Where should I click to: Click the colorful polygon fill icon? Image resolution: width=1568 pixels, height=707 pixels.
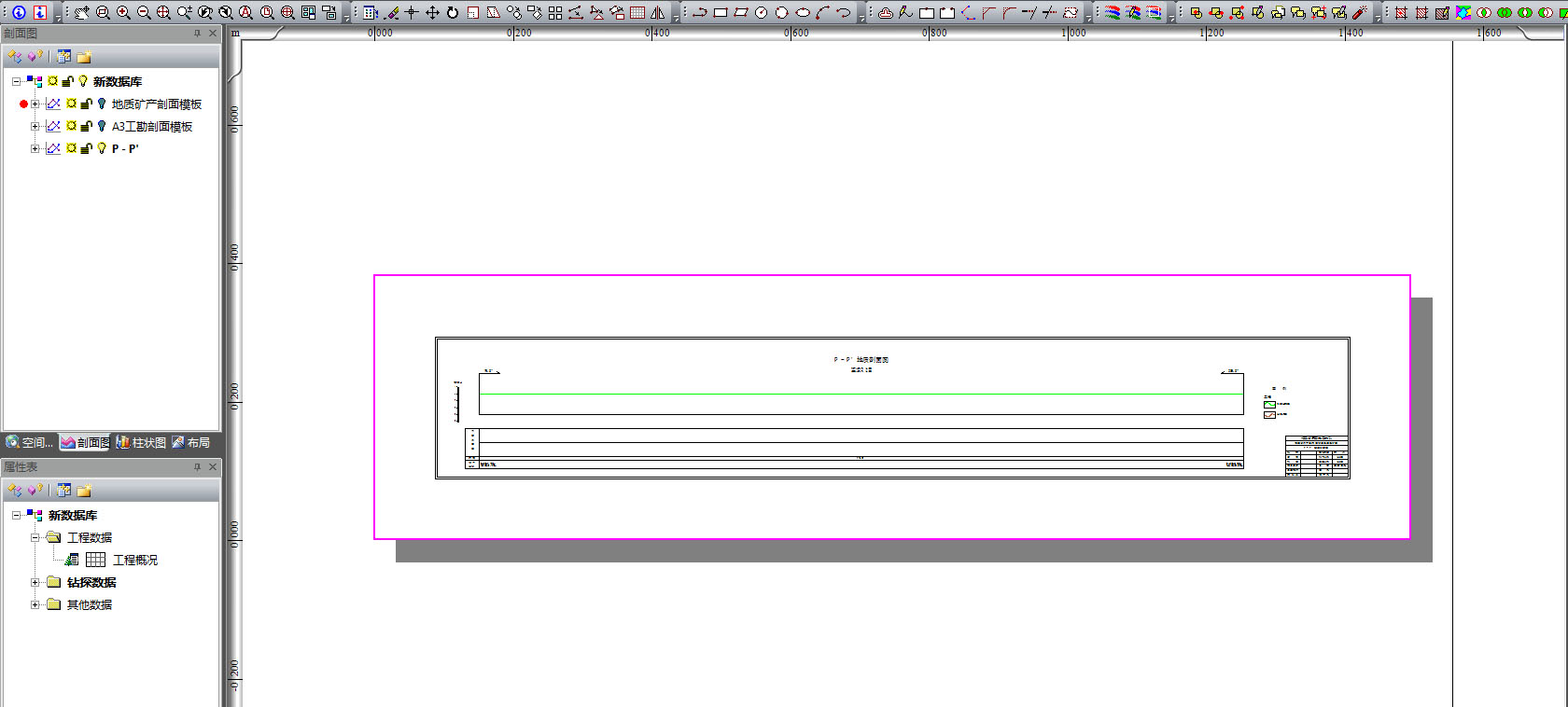click(x=1463, y=12)
